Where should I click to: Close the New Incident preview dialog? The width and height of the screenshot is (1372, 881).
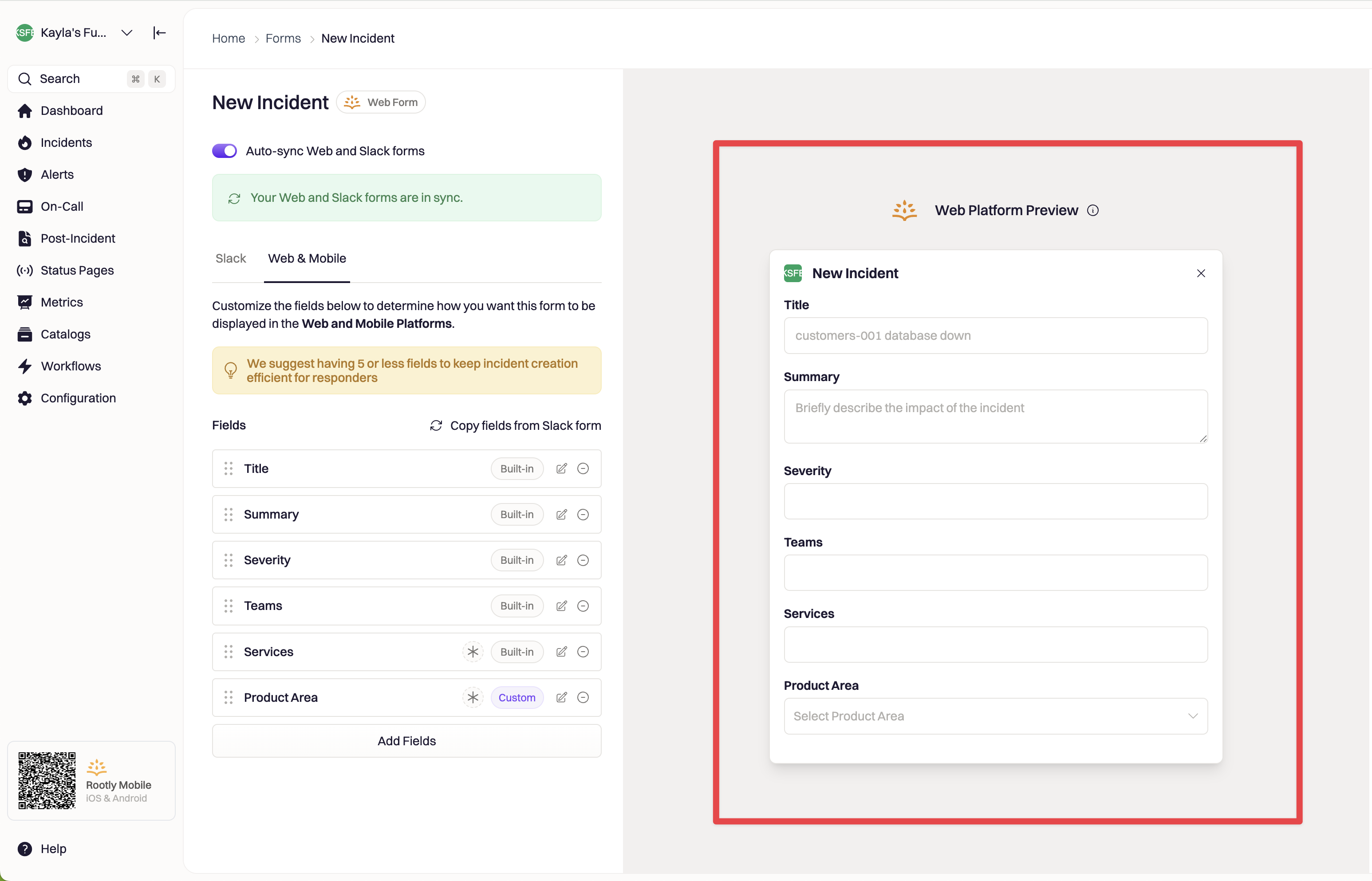pos(1201,274)
